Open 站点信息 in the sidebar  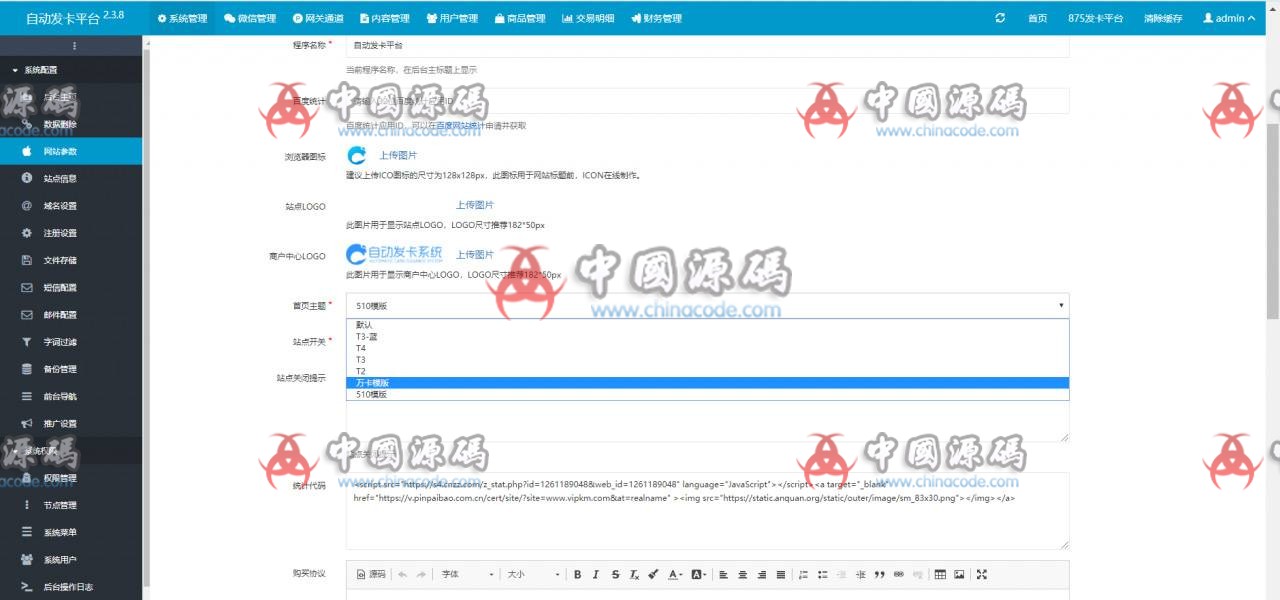71,178
